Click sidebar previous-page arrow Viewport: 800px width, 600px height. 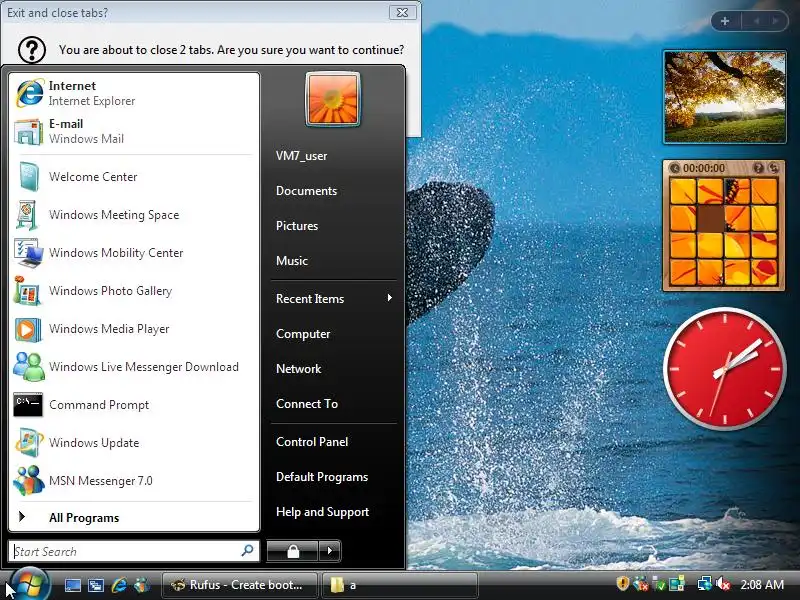(x=757, y=21)
